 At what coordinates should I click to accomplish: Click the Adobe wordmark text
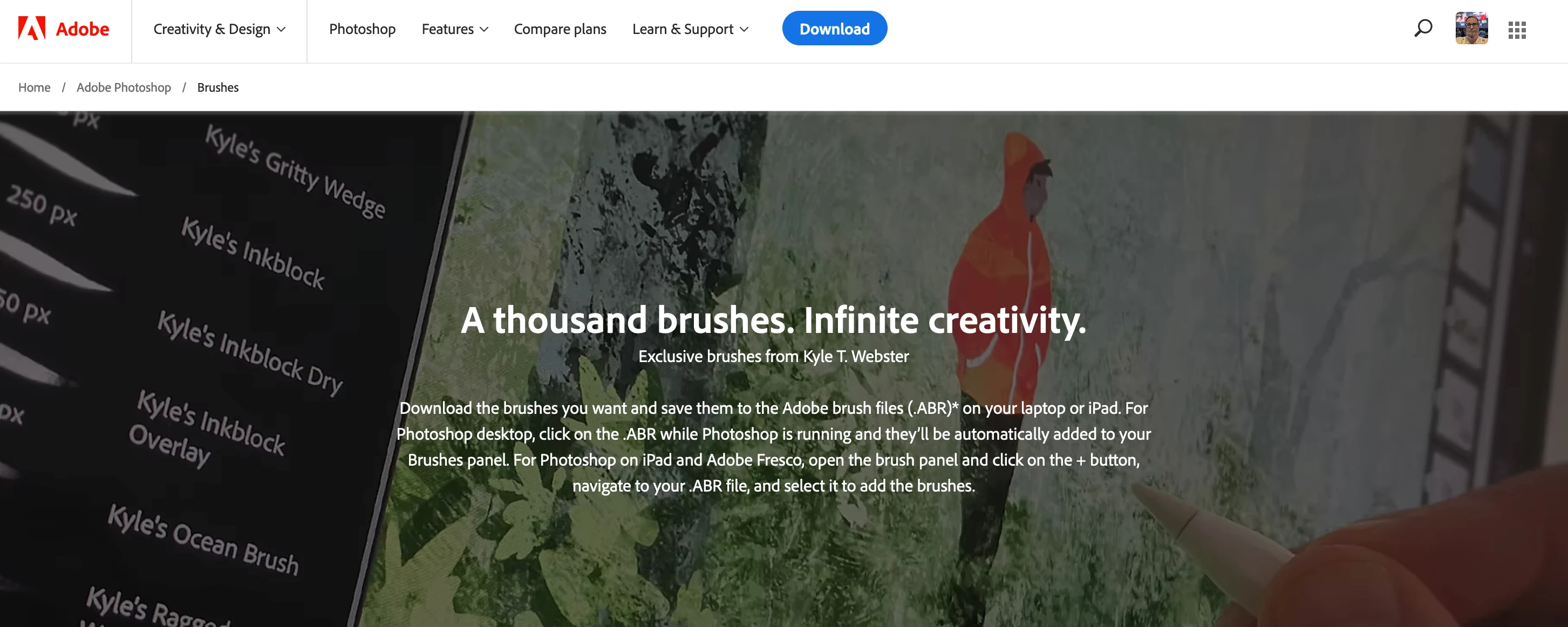(x=82, y=29)
